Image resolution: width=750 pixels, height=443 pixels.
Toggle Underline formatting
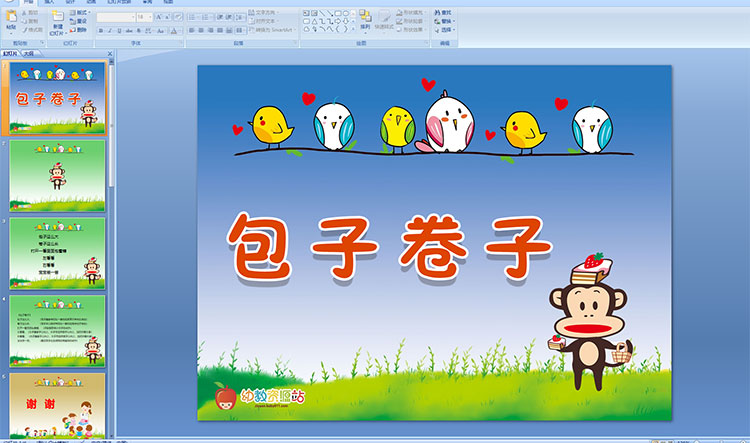(x=119, y=31)
